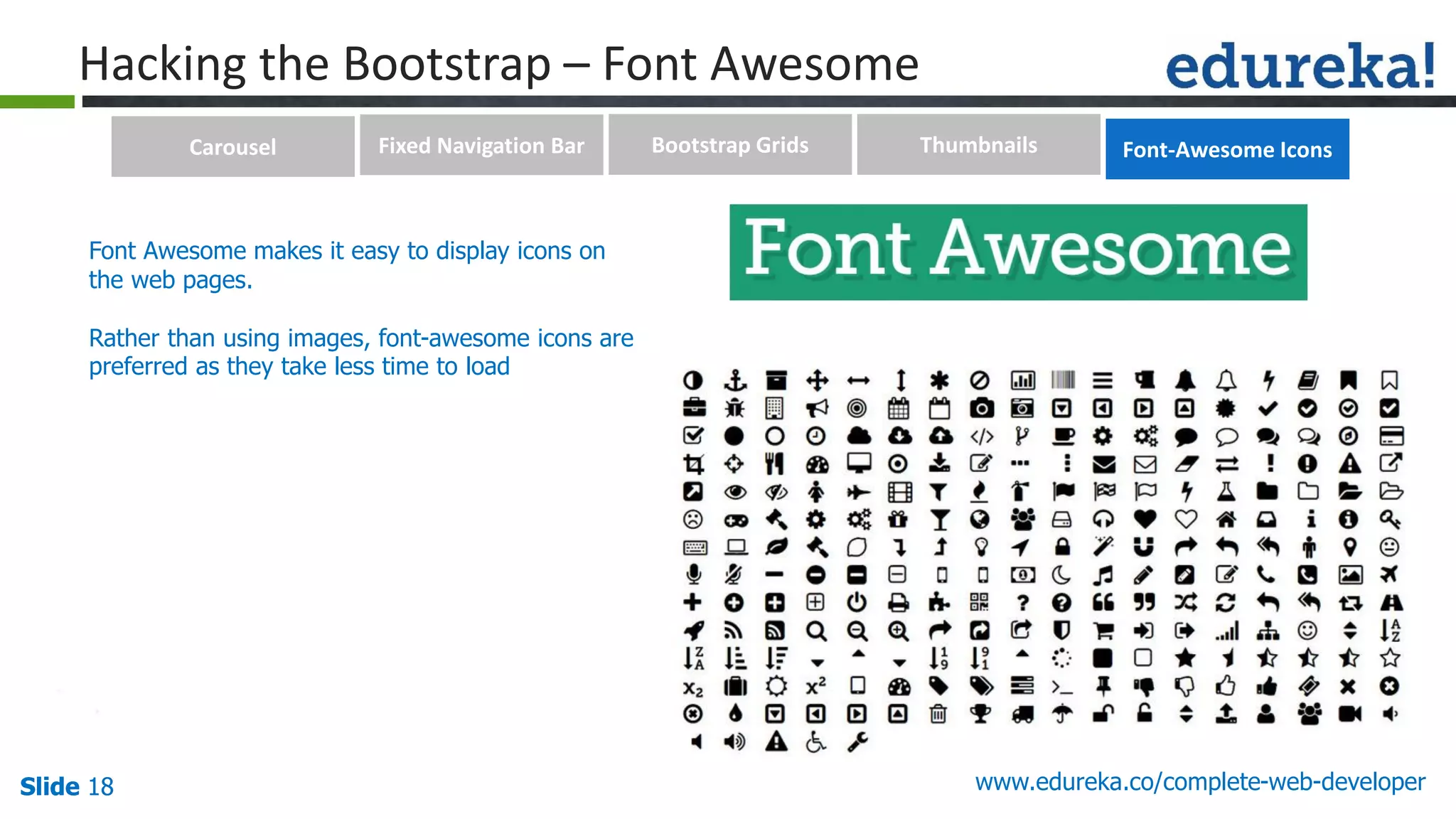The height and width of the screenshot is (819, 1456).
Task: Select the Bootstrap Grids tab
Action: 730,144
